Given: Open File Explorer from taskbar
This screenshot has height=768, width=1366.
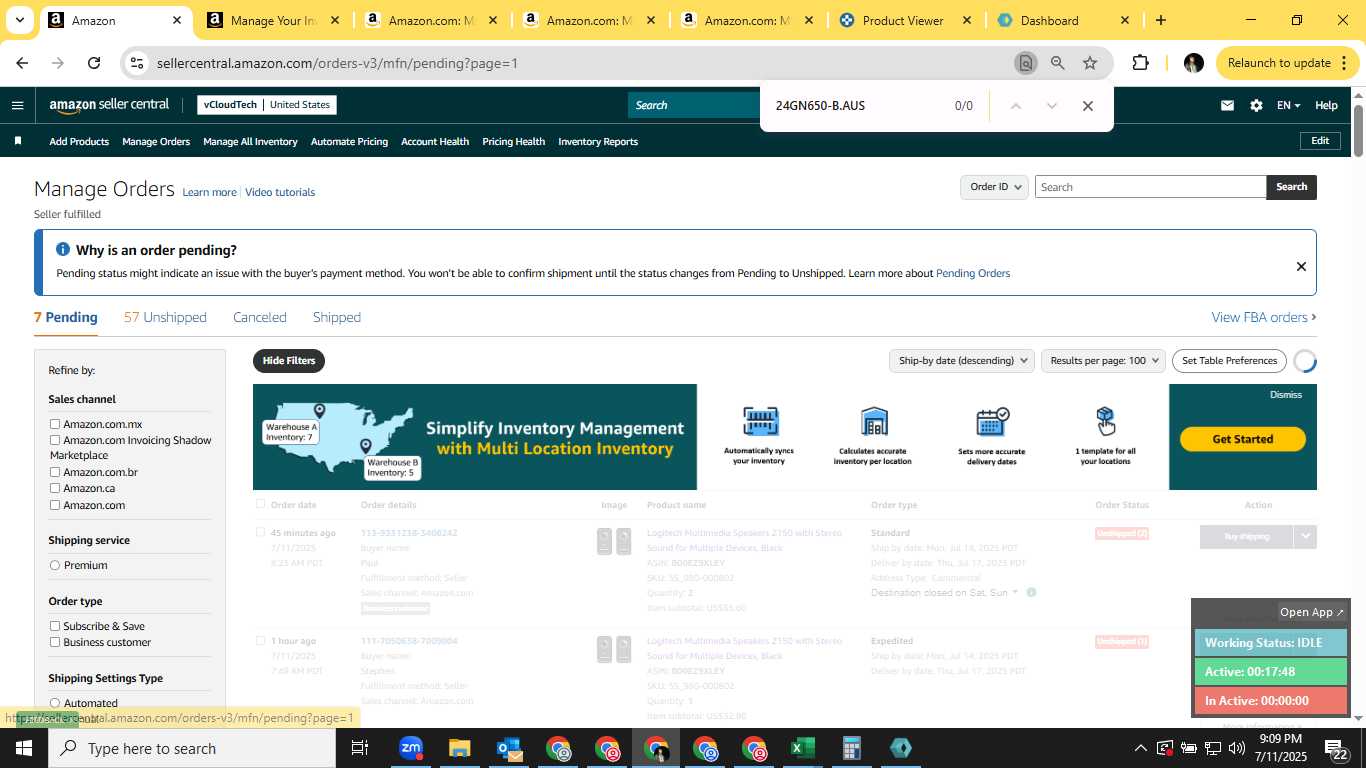Looking at the screenshot, I should tap(459, 748).
